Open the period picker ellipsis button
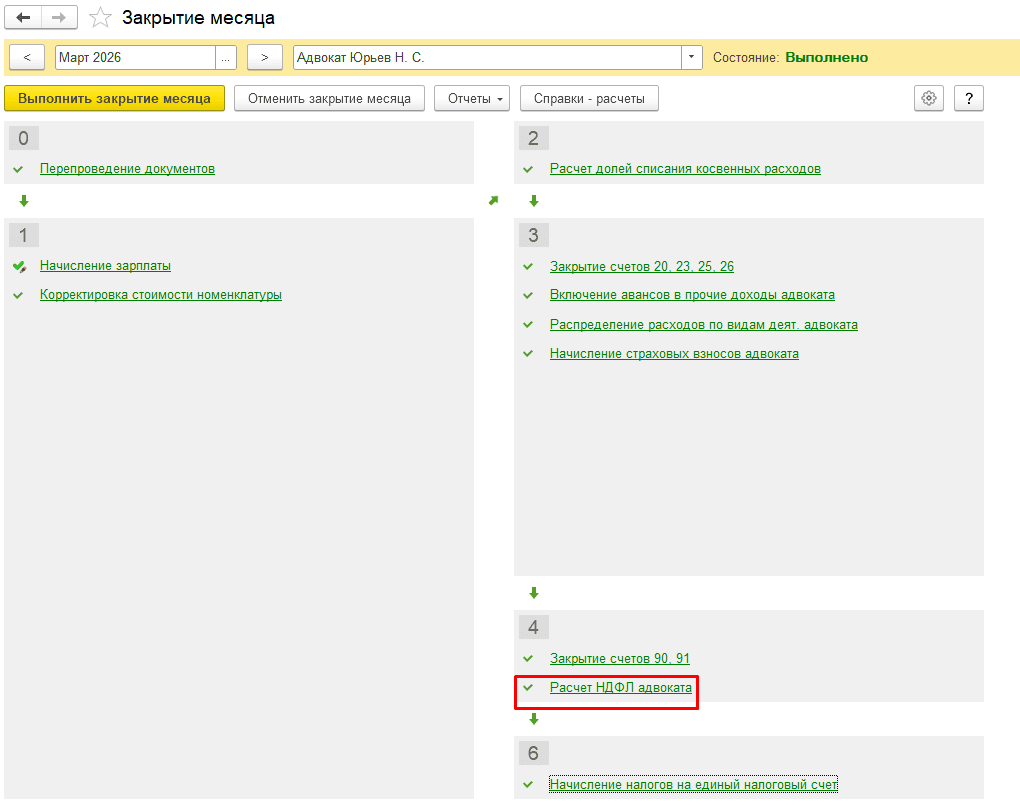Image resolution: width=1020 pixels, height=812 pixels. [226, 57]
